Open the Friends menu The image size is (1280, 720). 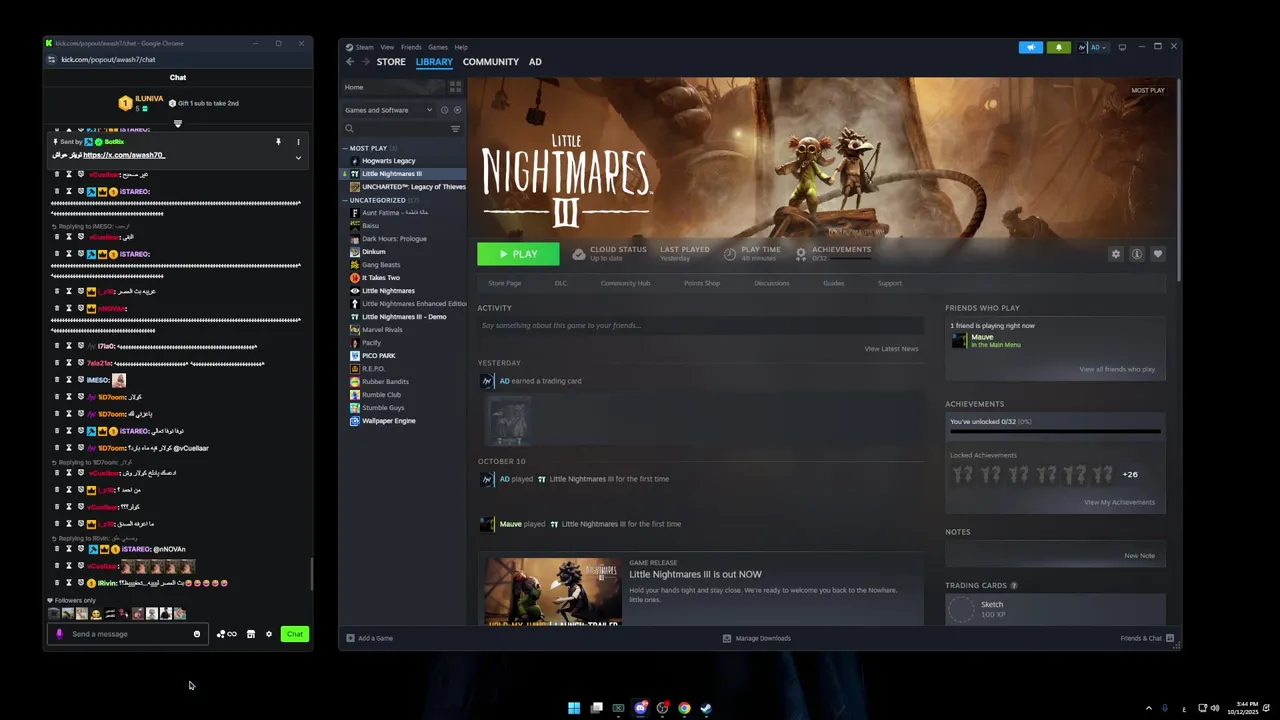(x=411, y=47)
